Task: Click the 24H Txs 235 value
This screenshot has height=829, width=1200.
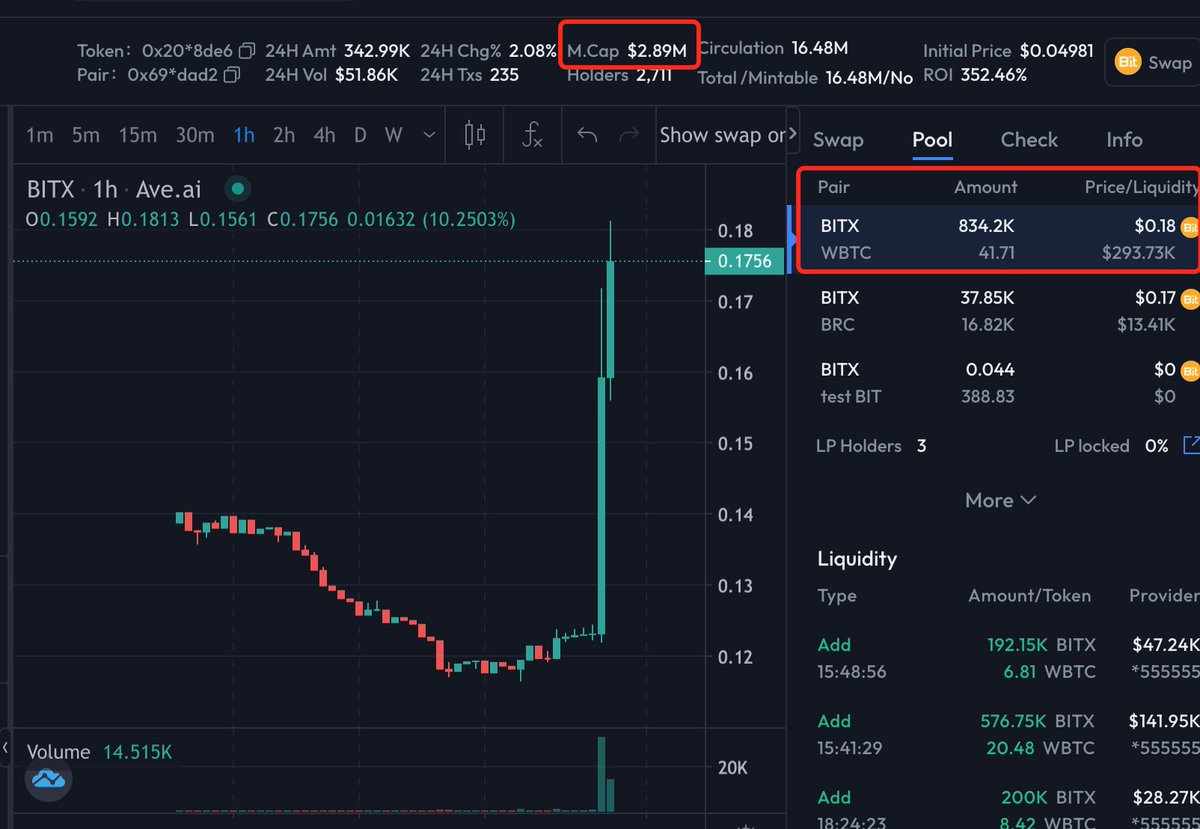Action: (x=505, y=75)
